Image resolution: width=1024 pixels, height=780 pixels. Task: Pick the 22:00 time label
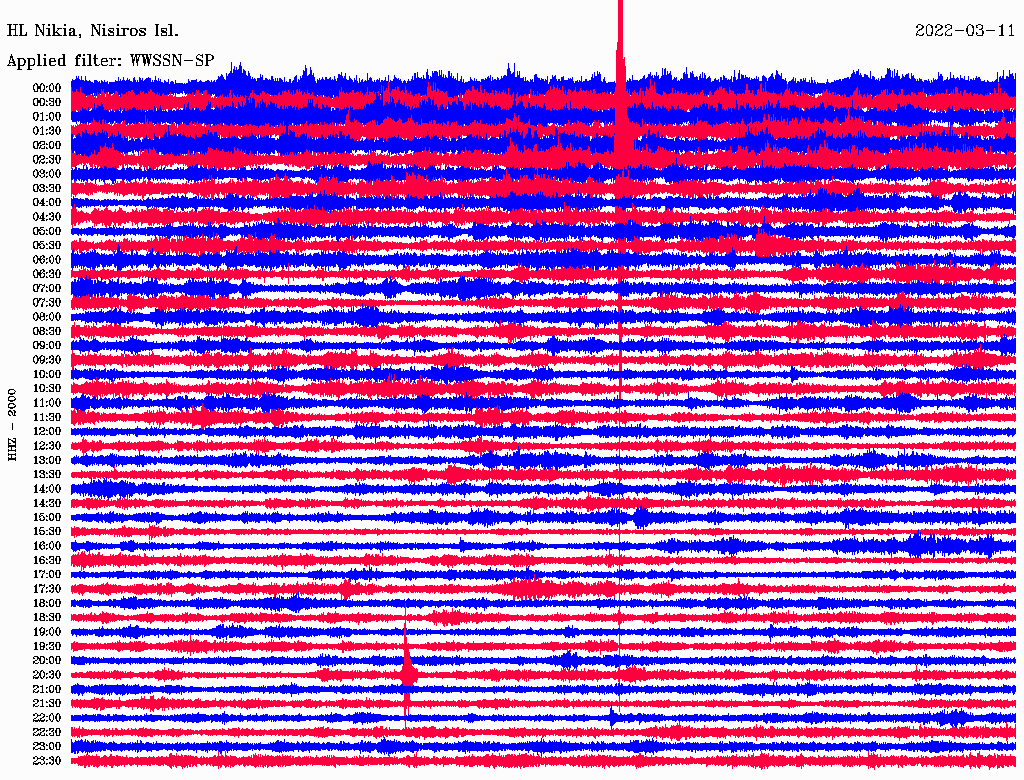point(47,718)
